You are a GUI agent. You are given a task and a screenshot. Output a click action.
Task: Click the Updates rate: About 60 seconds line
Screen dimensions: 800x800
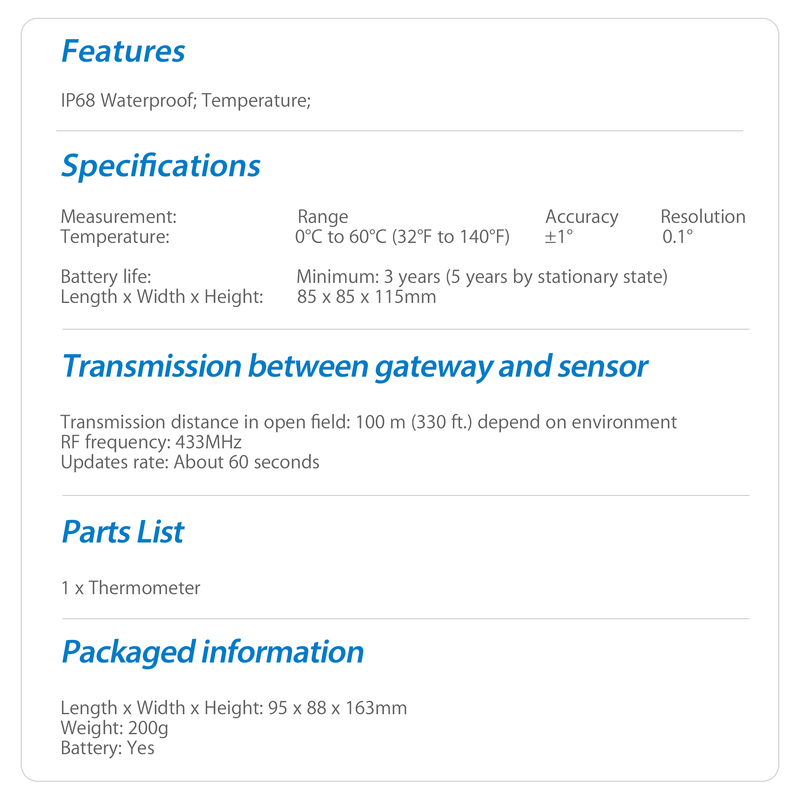190,462
